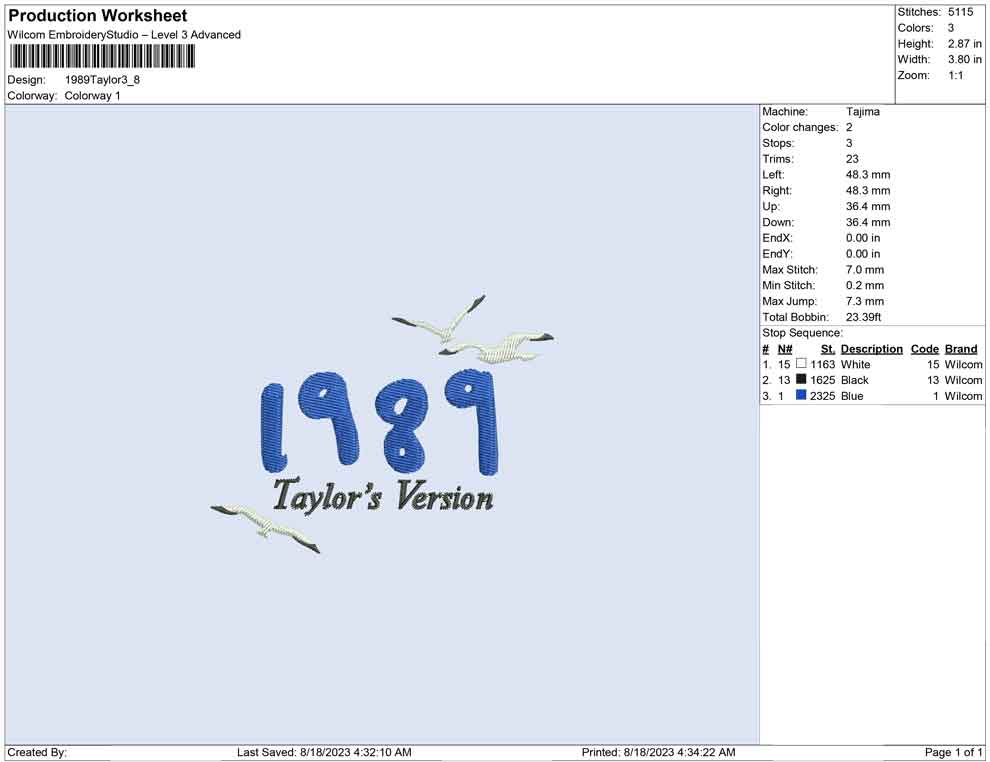
Task: Click the "Page 1 of 1" footer text
Action: [x=953, y=752]
